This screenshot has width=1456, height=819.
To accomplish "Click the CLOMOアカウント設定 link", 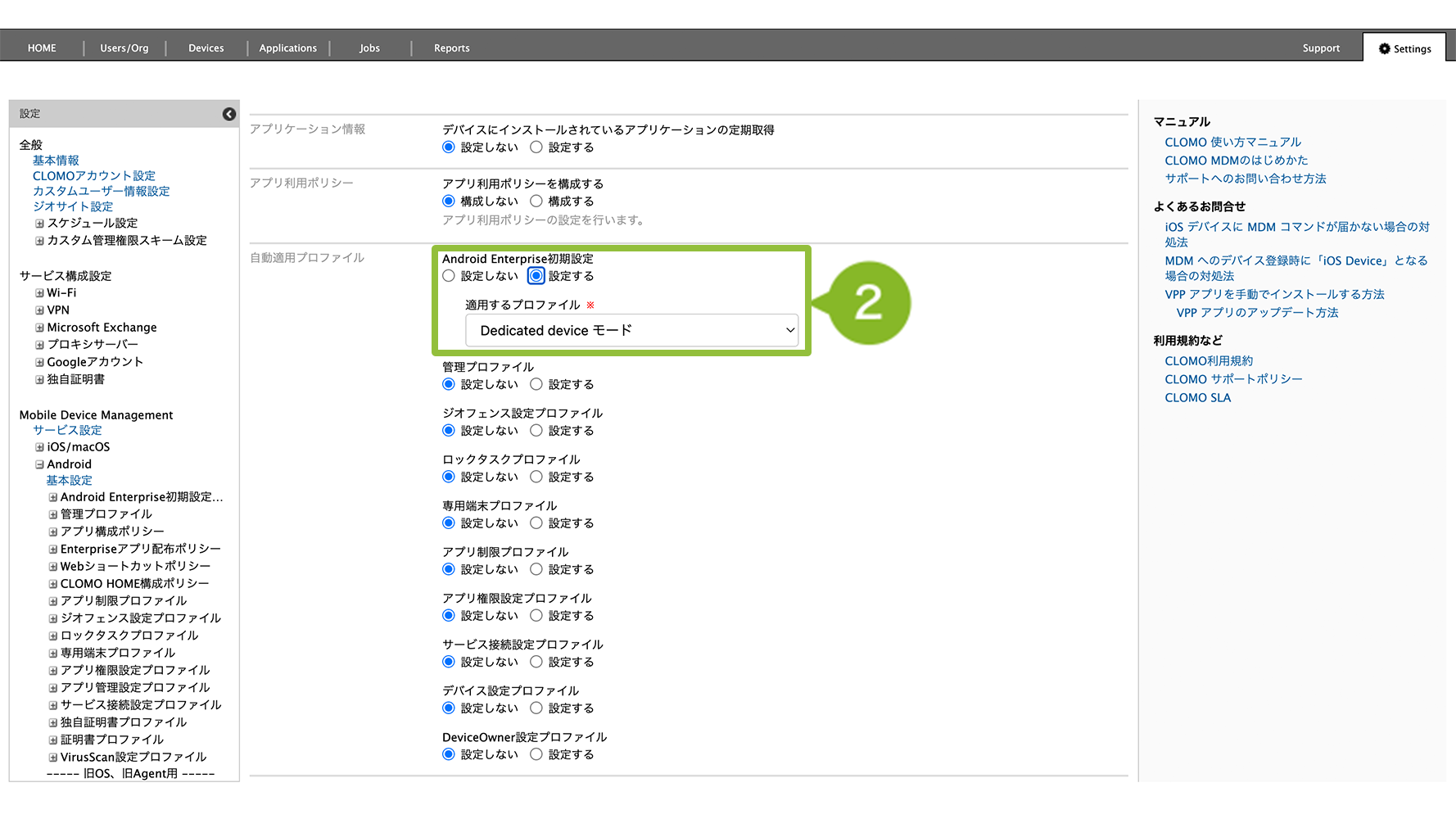I will tap(94, 176).
